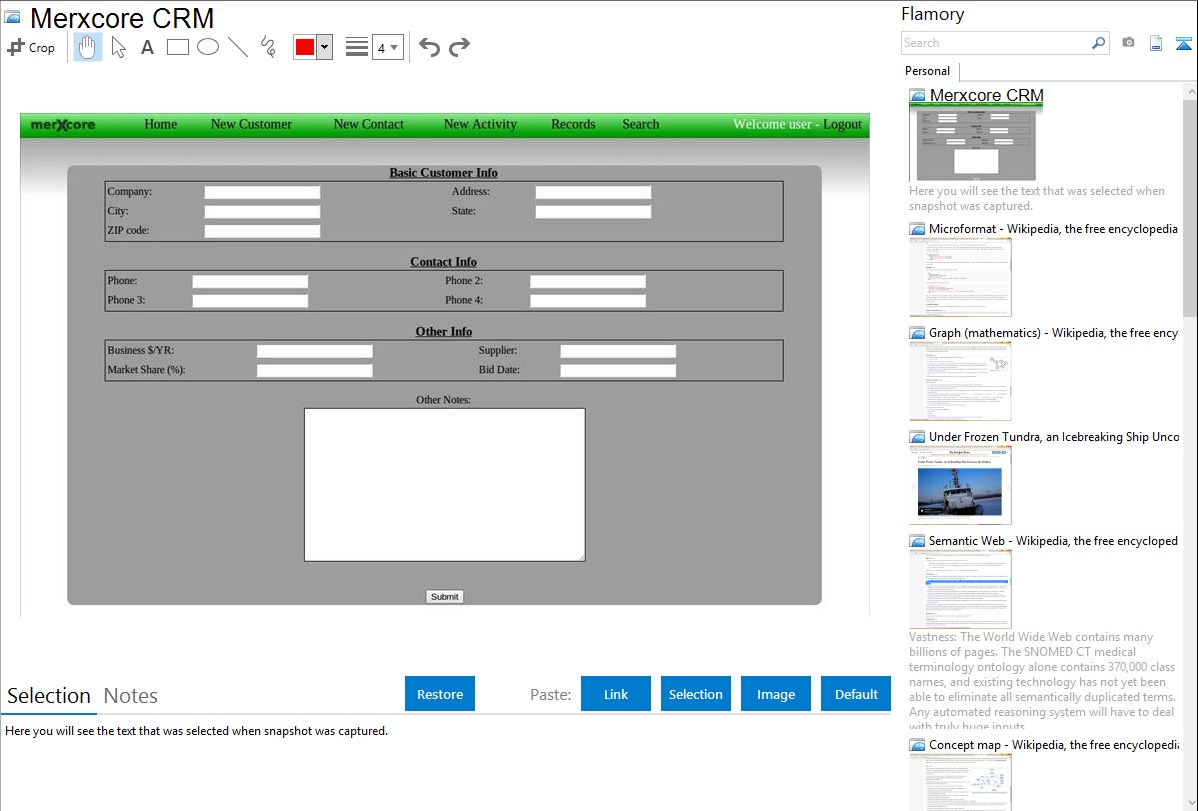Click the Paste Default button
Viewport: 1198px width, 811px height.
856,694
